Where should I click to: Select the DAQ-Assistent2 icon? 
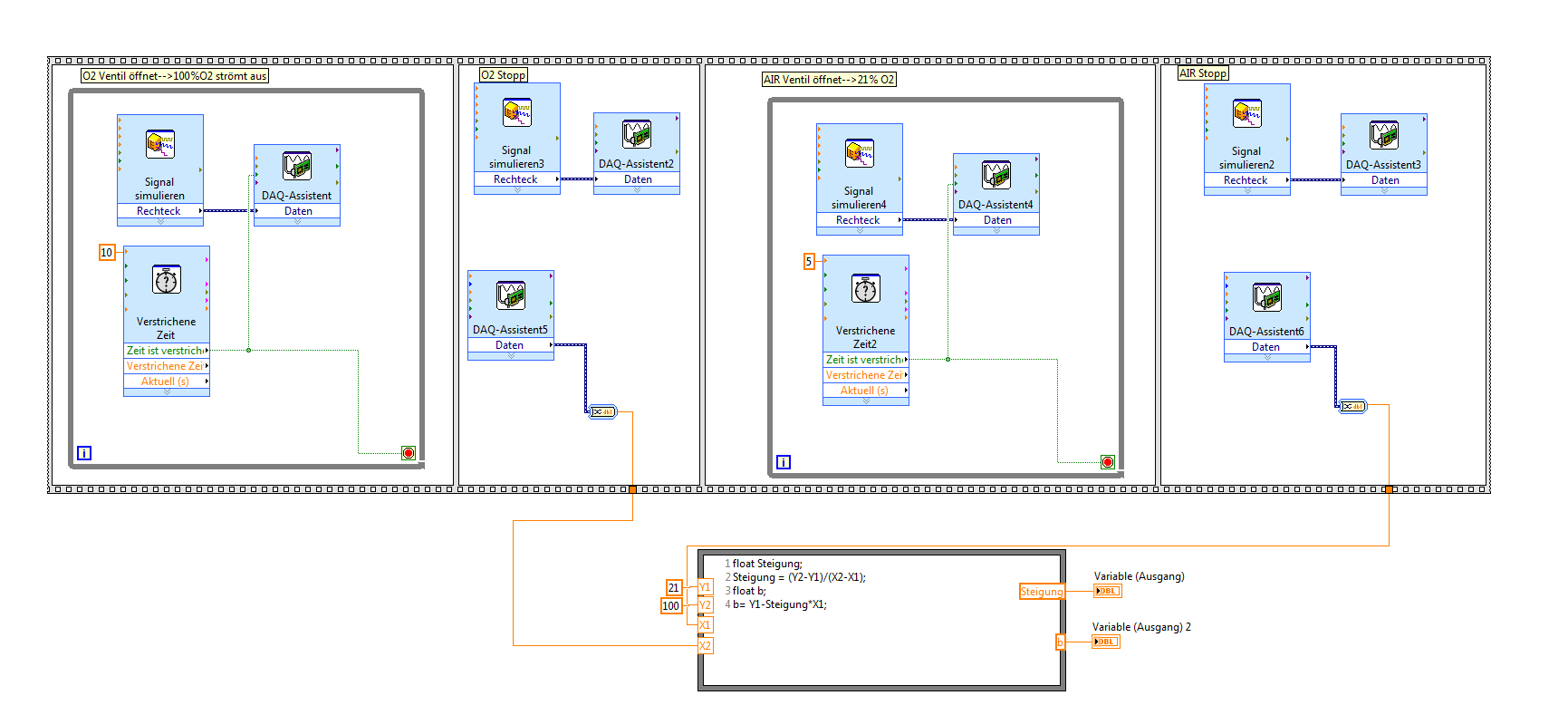637,134
